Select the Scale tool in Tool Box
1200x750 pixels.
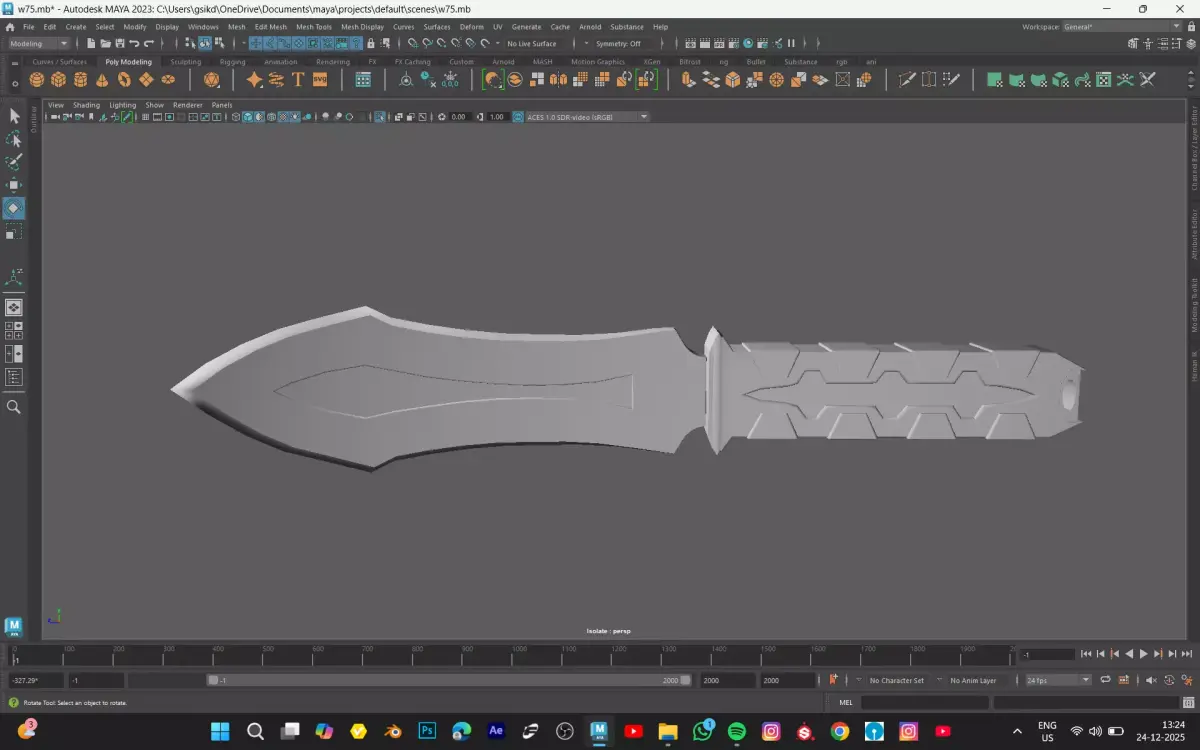[14, 231]
